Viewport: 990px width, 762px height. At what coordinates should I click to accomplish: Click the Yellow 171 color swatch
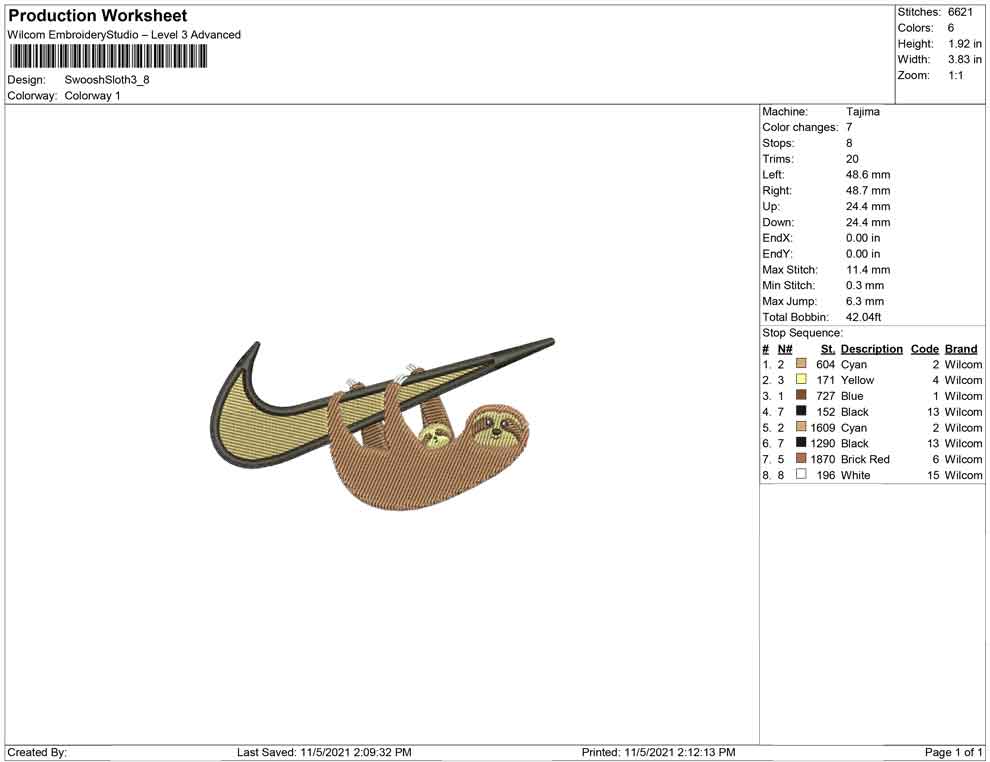pyautogui.click(x=801, y=379)
